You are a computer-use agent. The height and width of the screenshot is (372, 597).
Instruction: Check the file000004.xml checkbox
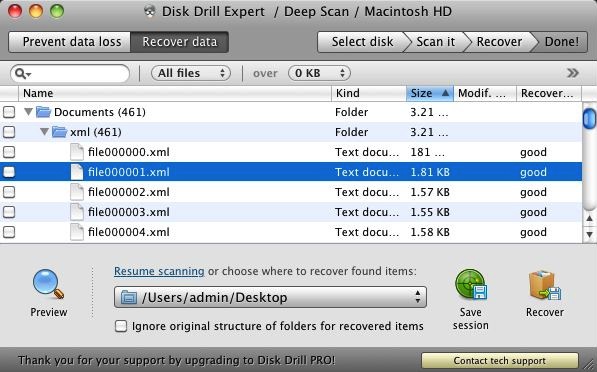coord(9,232)
